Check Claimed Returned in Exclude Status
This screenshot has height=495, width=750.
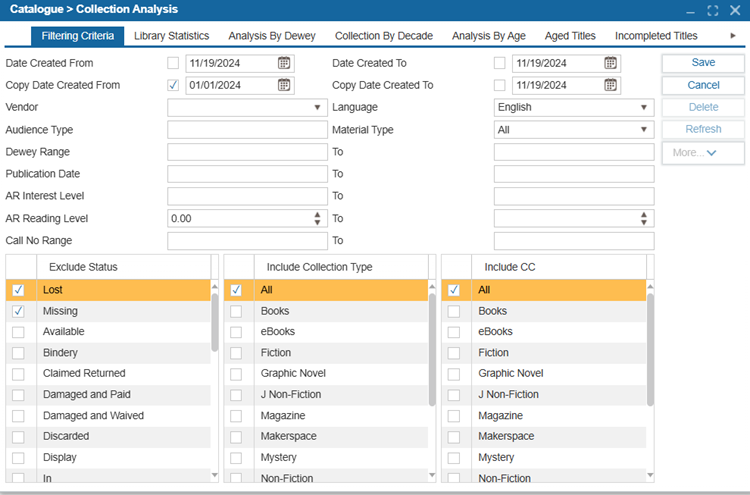click(x=18, y=374)
